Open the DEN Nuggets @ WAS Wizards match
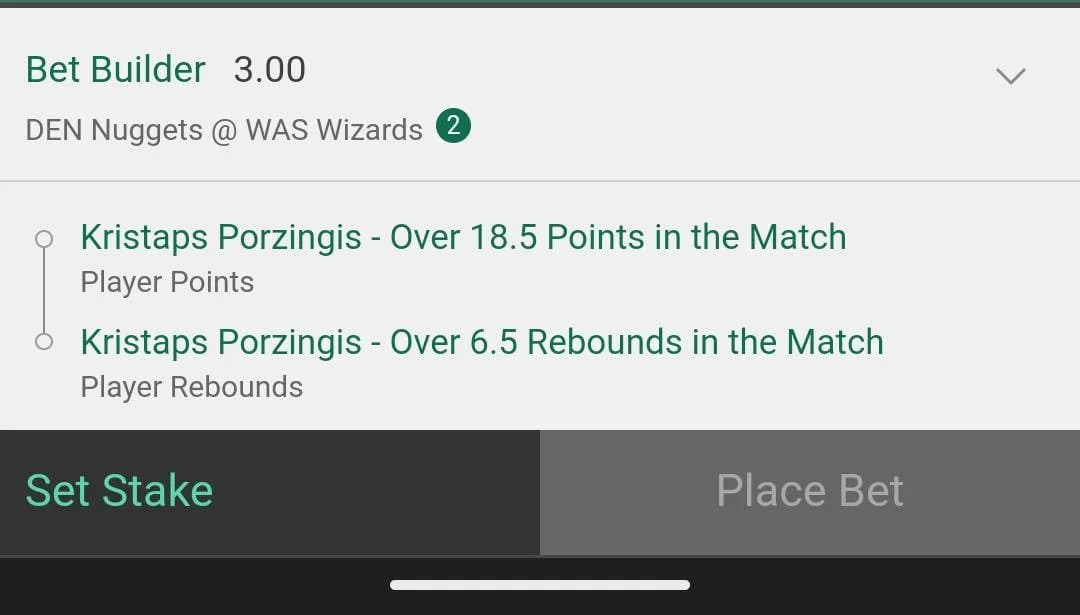 pyautogui.click(x=224, y=129)
